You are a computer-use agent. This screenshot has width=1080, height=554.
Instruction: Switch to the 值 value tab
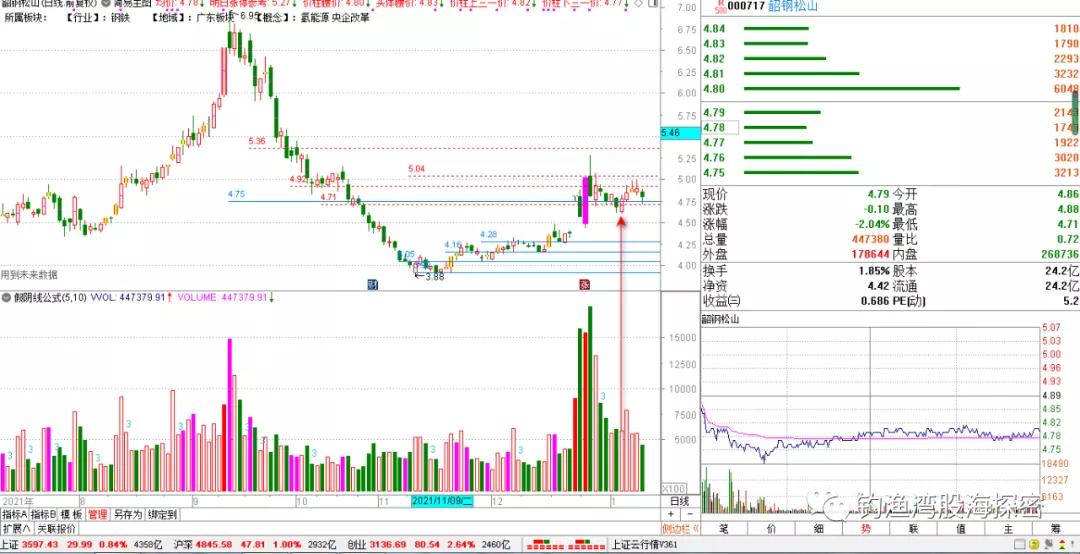click(961, 529)
